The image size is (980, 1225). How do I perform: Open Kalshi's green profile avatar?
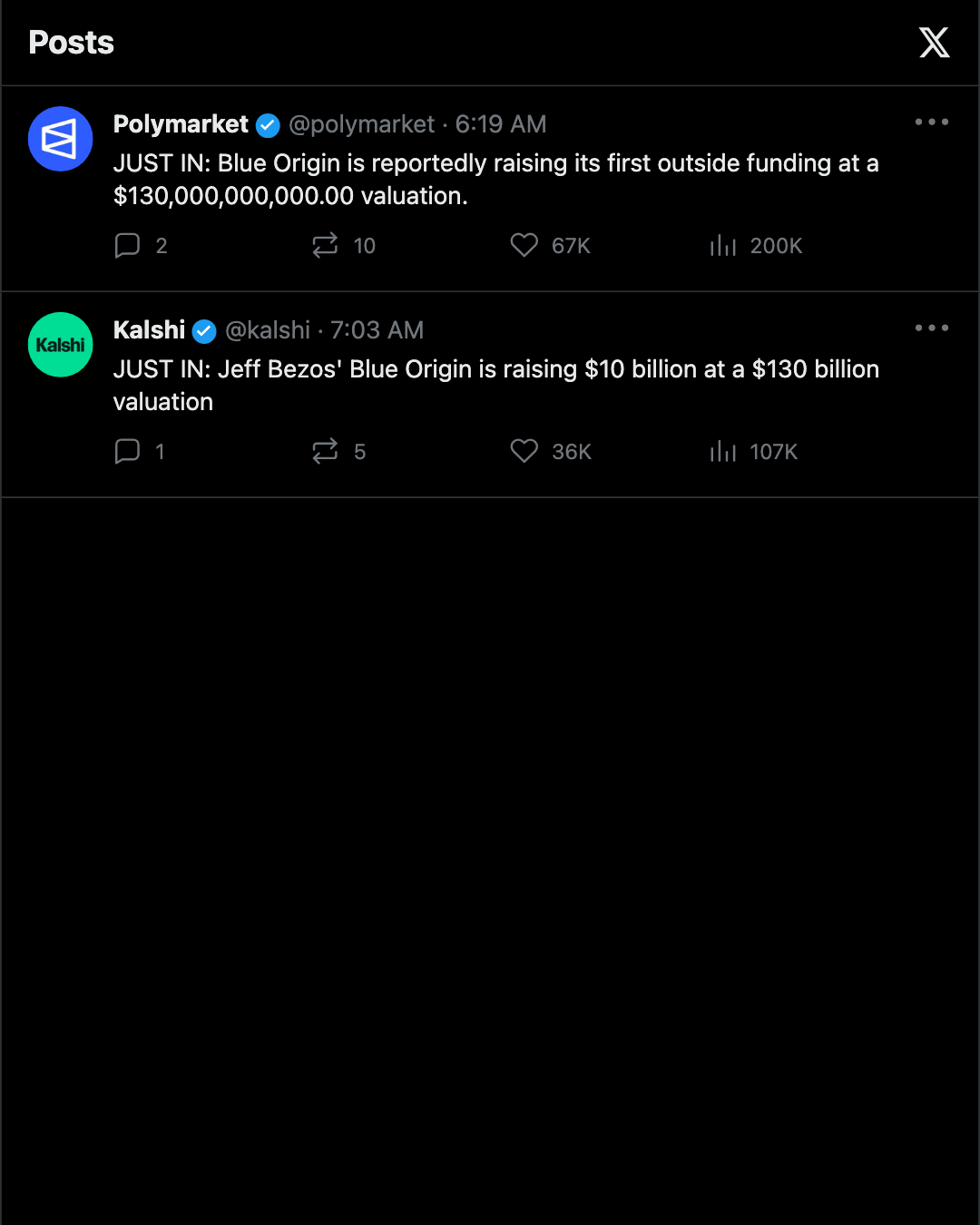point(61,345)
